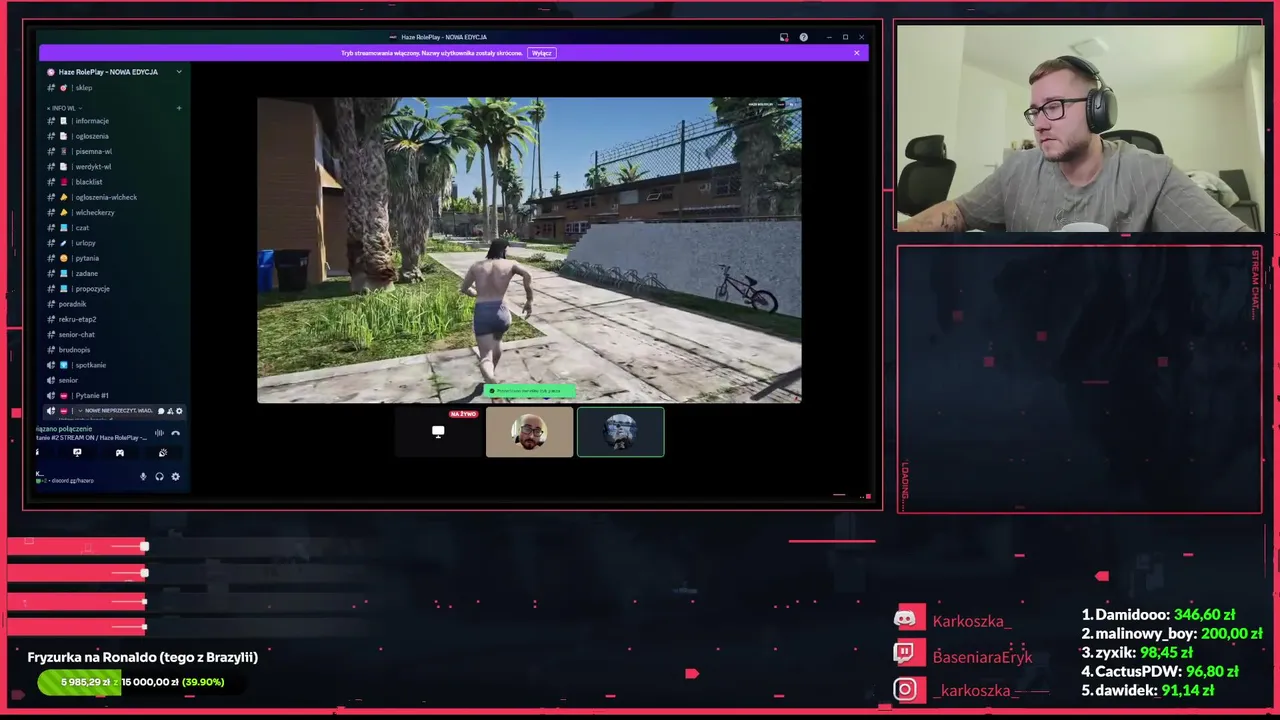Click donor 'CactusPDW: 96,80 zł'
1280x720 pixels.
1160,671
